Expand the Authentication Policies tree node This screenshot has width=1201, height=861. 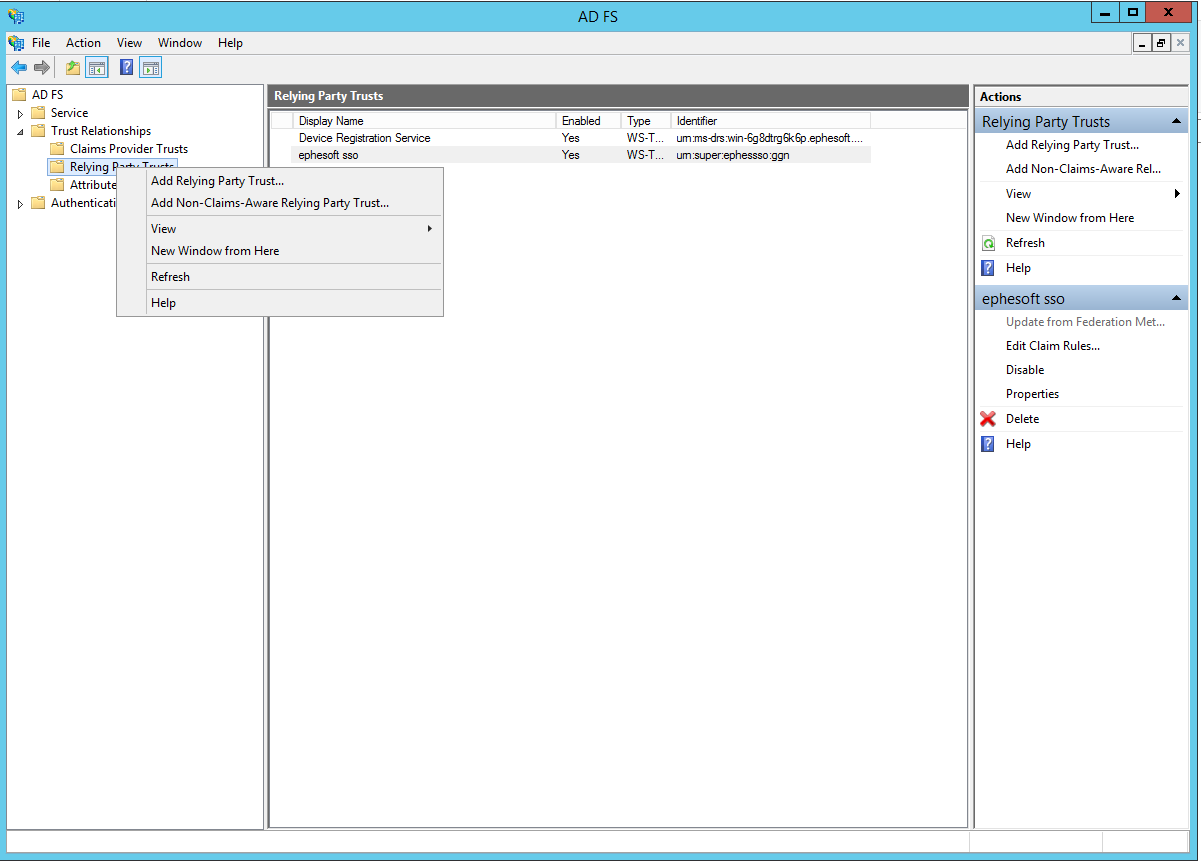(x=20, y=204)
